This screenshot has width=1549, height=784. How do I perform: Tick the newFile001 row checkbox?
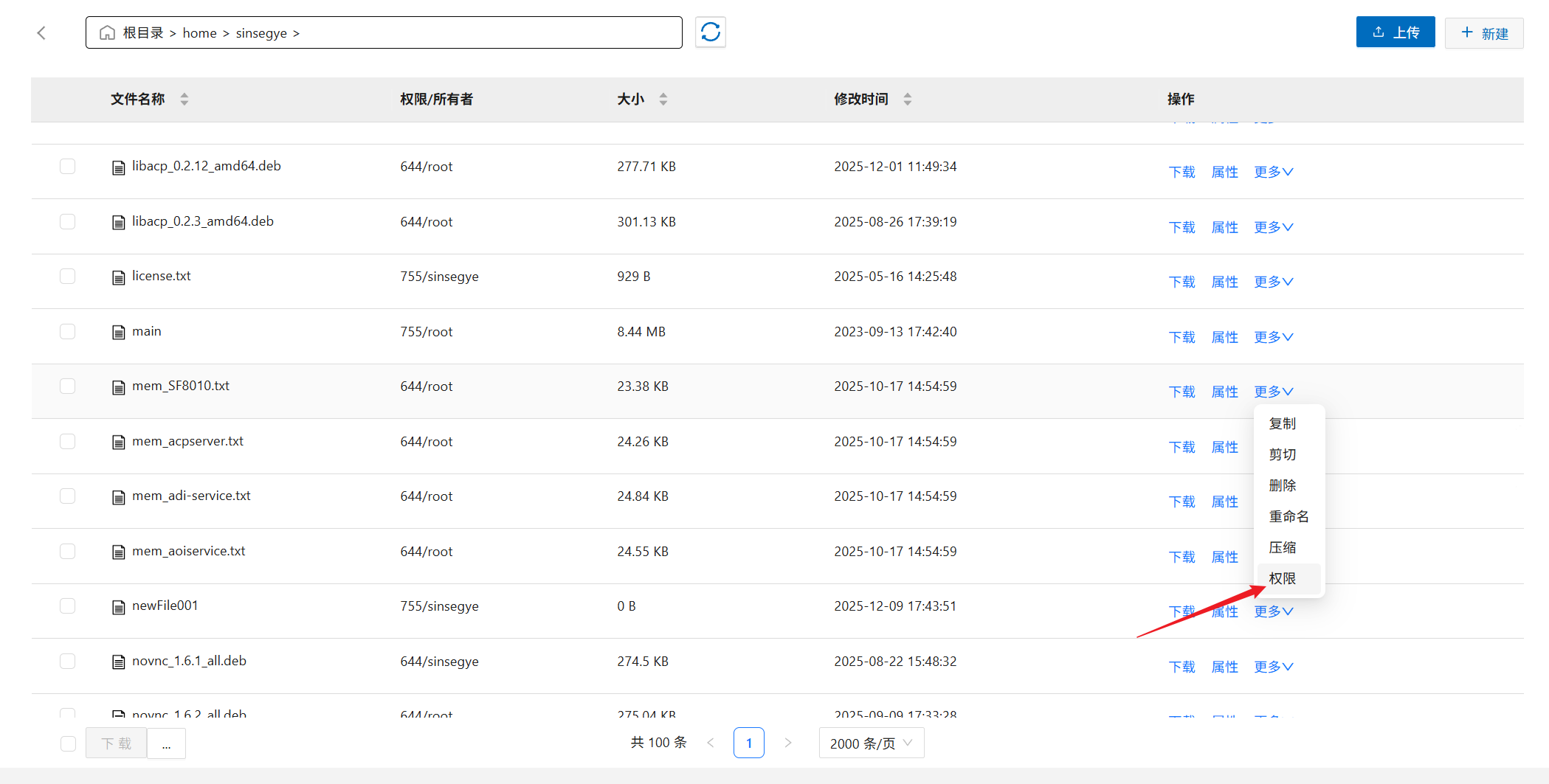[68, 606]
